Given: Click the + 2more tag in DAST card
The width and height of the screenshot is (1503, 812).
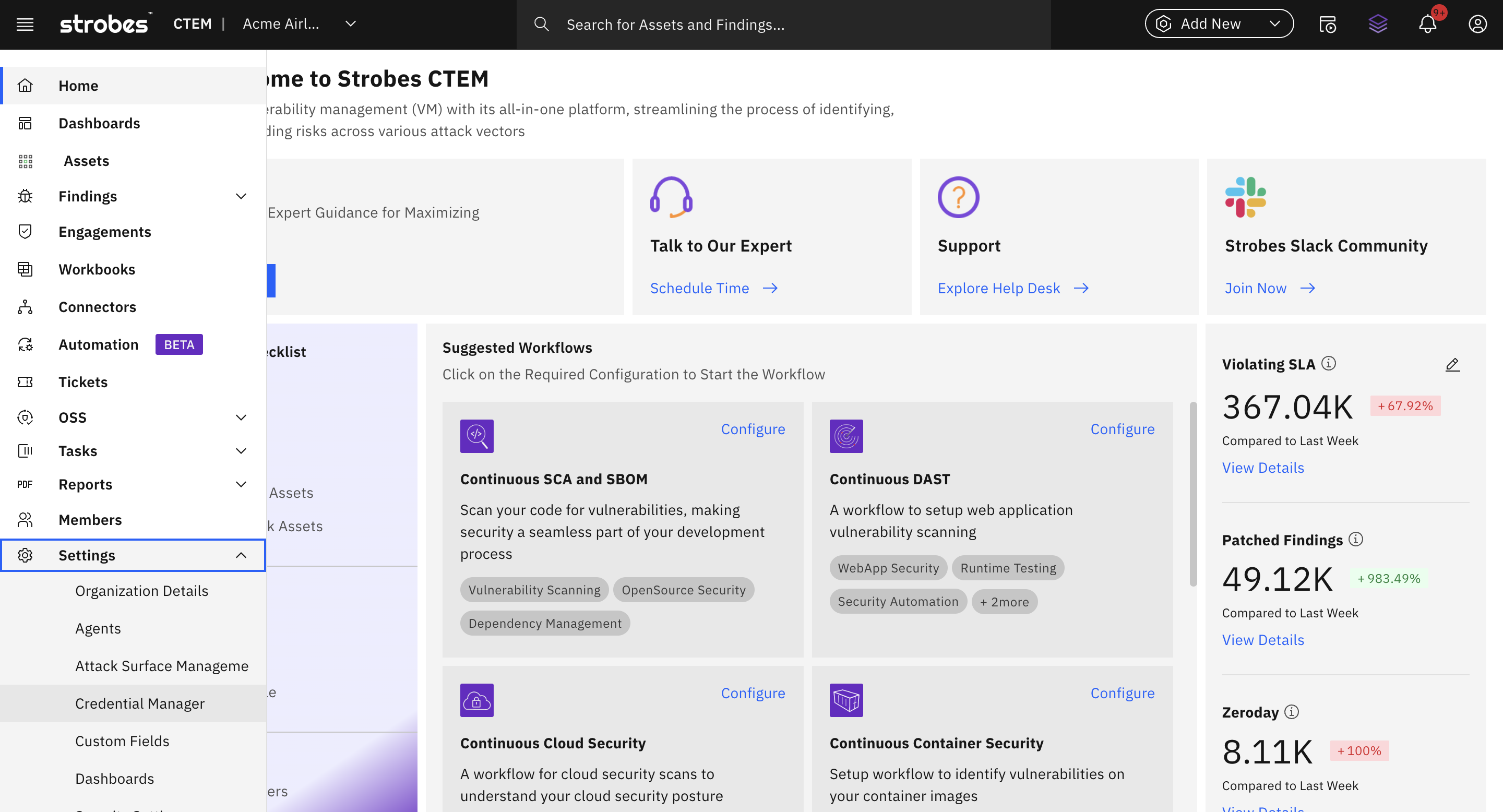Looking at the screenshot, I should click(1004, 601).
